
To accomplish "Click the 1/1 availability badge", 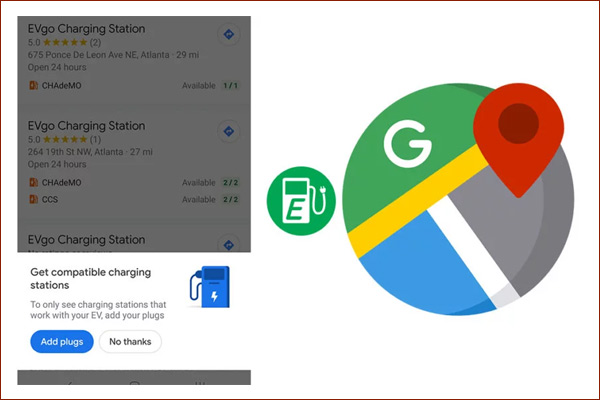I will coord(230,85).
